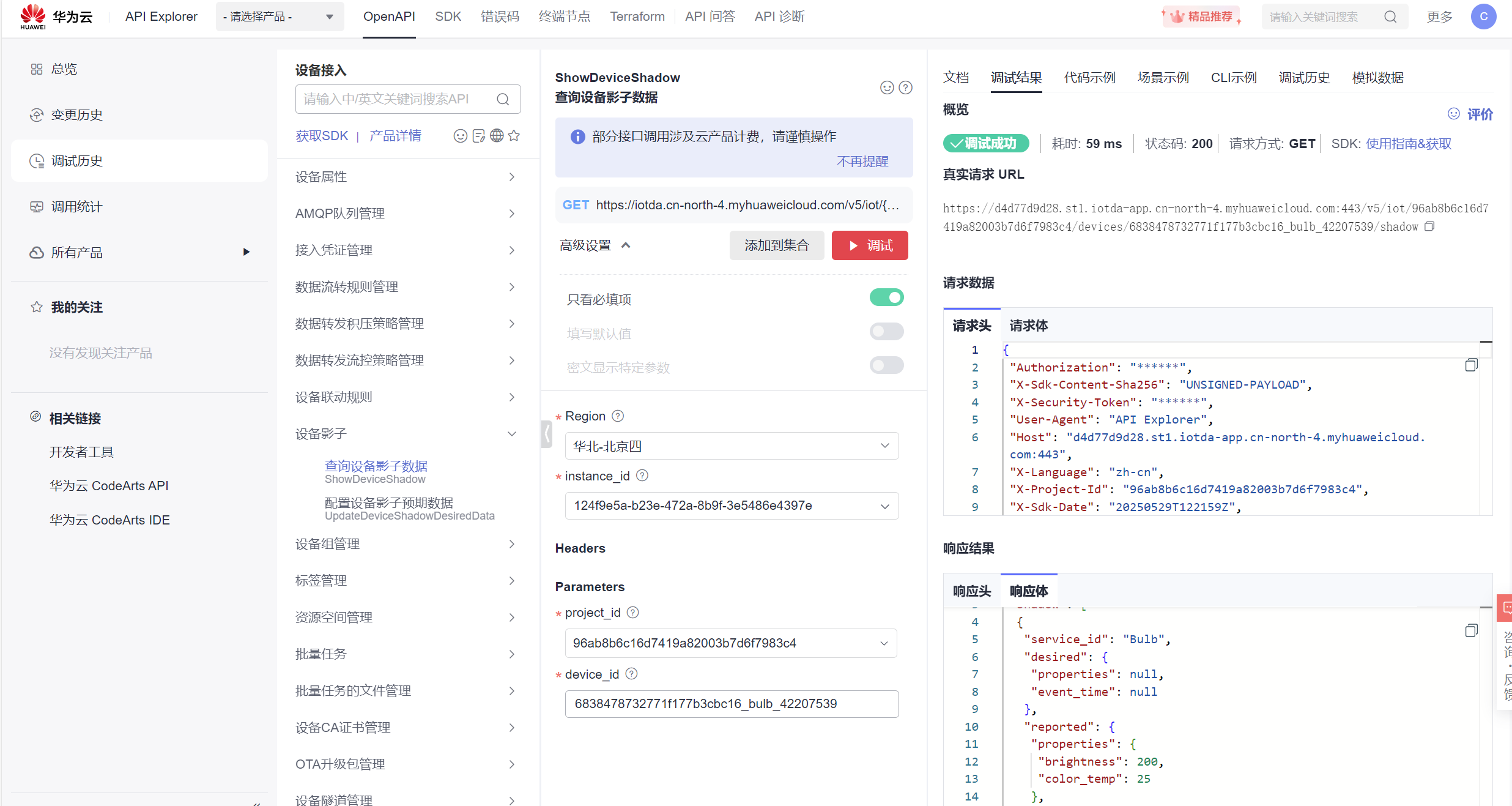Open 开发者工具 related link
1512x806 pixels.
point(81,452)
